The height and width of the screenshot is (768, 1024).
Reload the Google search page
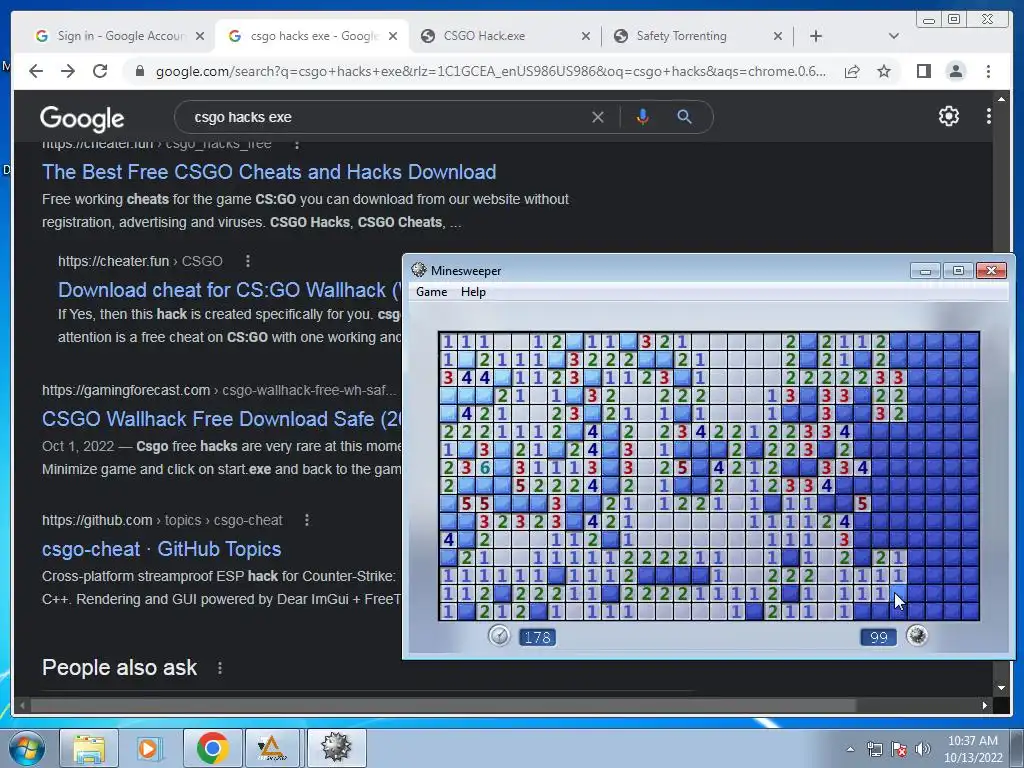click(x=99, y=71)
